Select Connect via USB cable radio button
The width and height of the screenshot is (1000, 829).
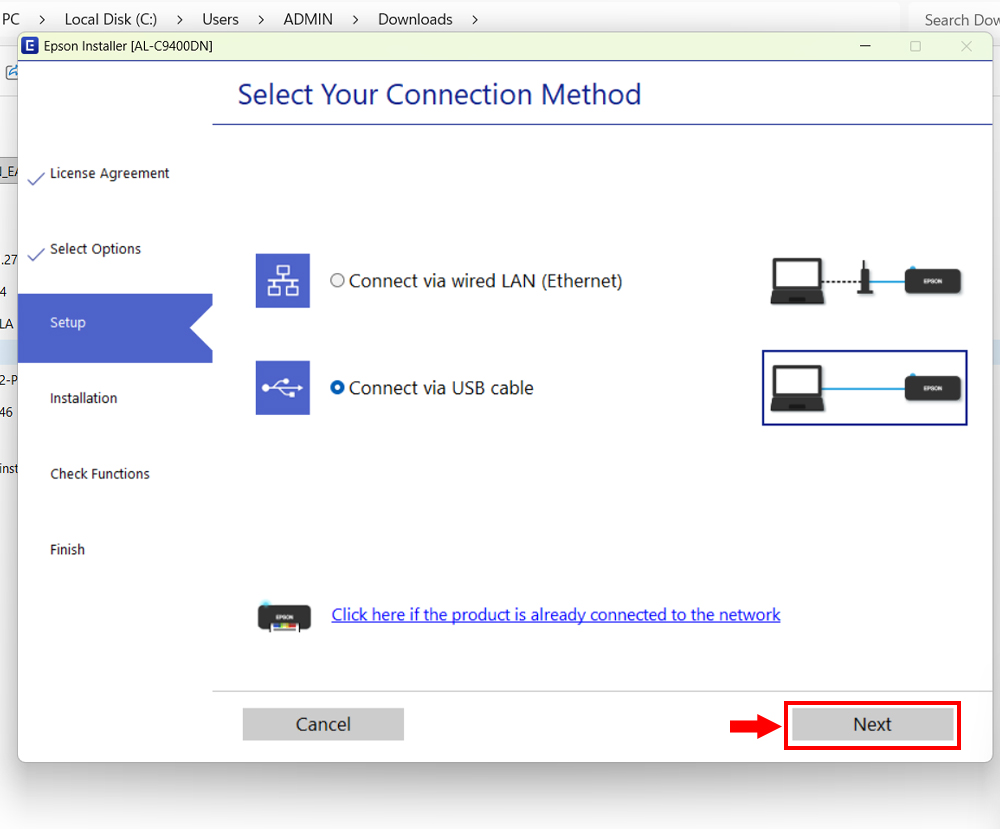coord(337,388)
